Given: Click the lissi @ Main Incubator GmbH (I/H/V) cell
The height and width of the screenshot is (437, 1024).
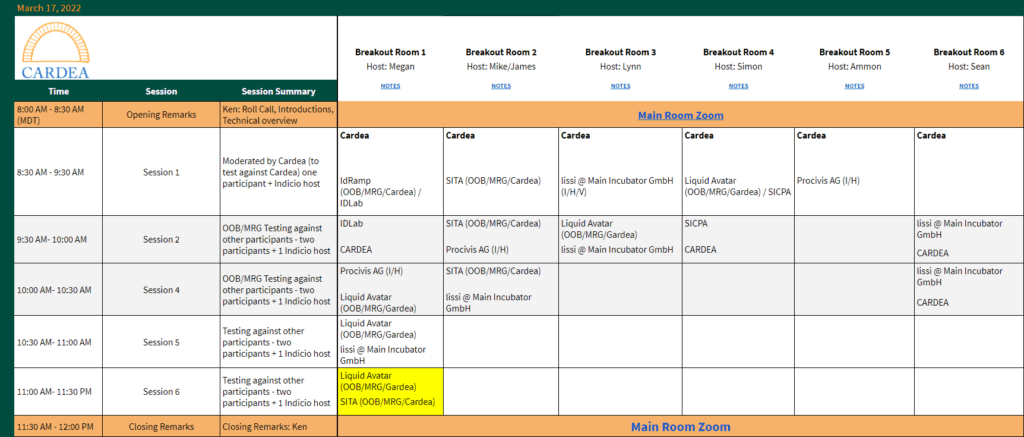Looking at the screenshot, I should click(620, 172).
